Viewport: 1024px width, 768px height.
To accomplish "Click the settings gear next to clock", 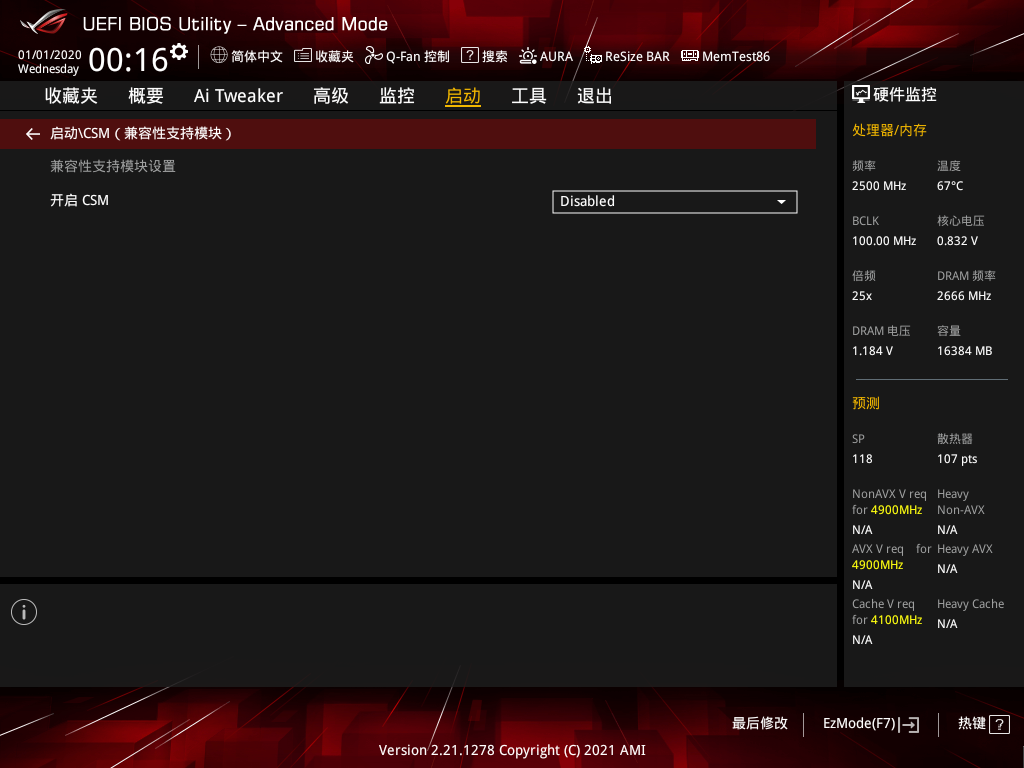I will [179, 52].
